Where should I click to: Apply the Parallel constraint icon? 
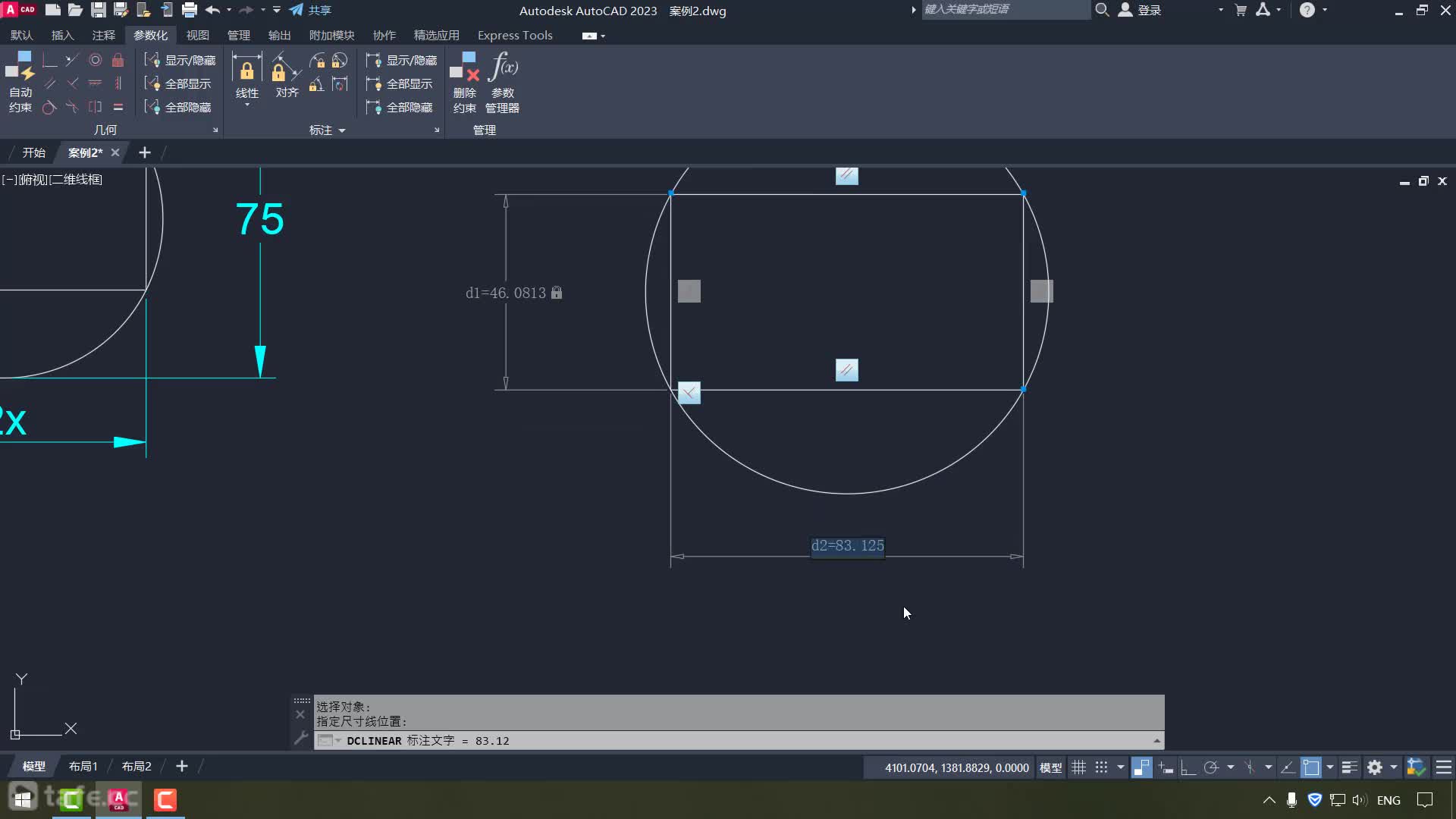(x=50, y=83)
